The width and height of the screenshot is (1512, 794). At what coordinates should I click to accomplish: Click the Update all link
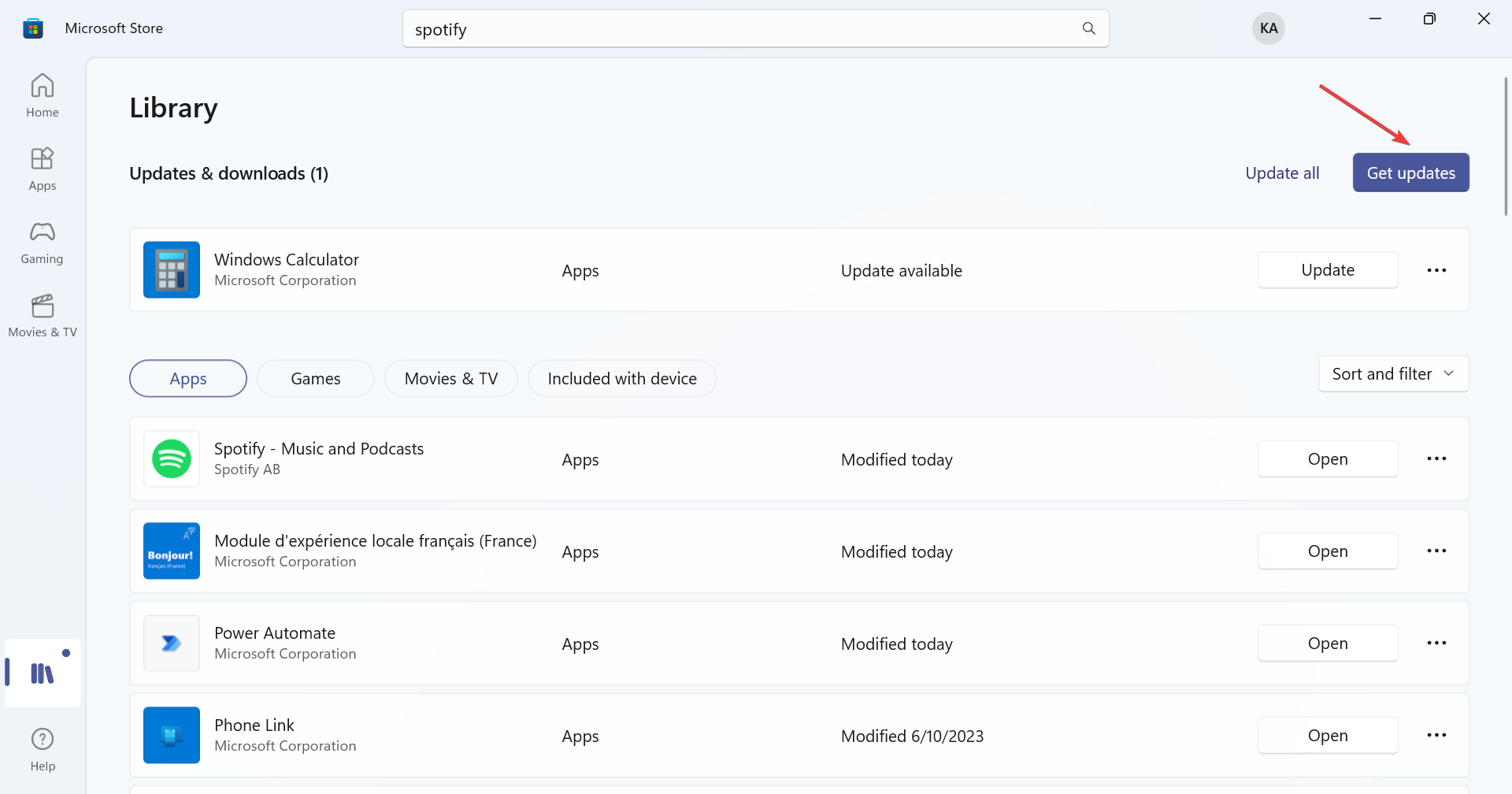tap(1282, 173)
